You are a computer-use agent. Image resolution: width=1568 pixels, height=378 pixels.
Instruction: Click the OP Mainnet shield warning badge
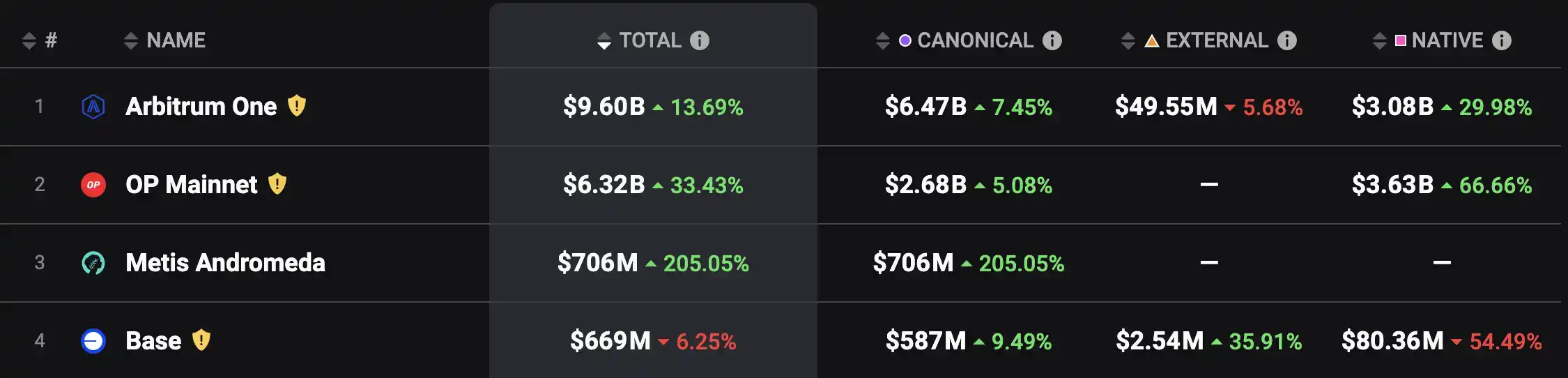[277, 184]
